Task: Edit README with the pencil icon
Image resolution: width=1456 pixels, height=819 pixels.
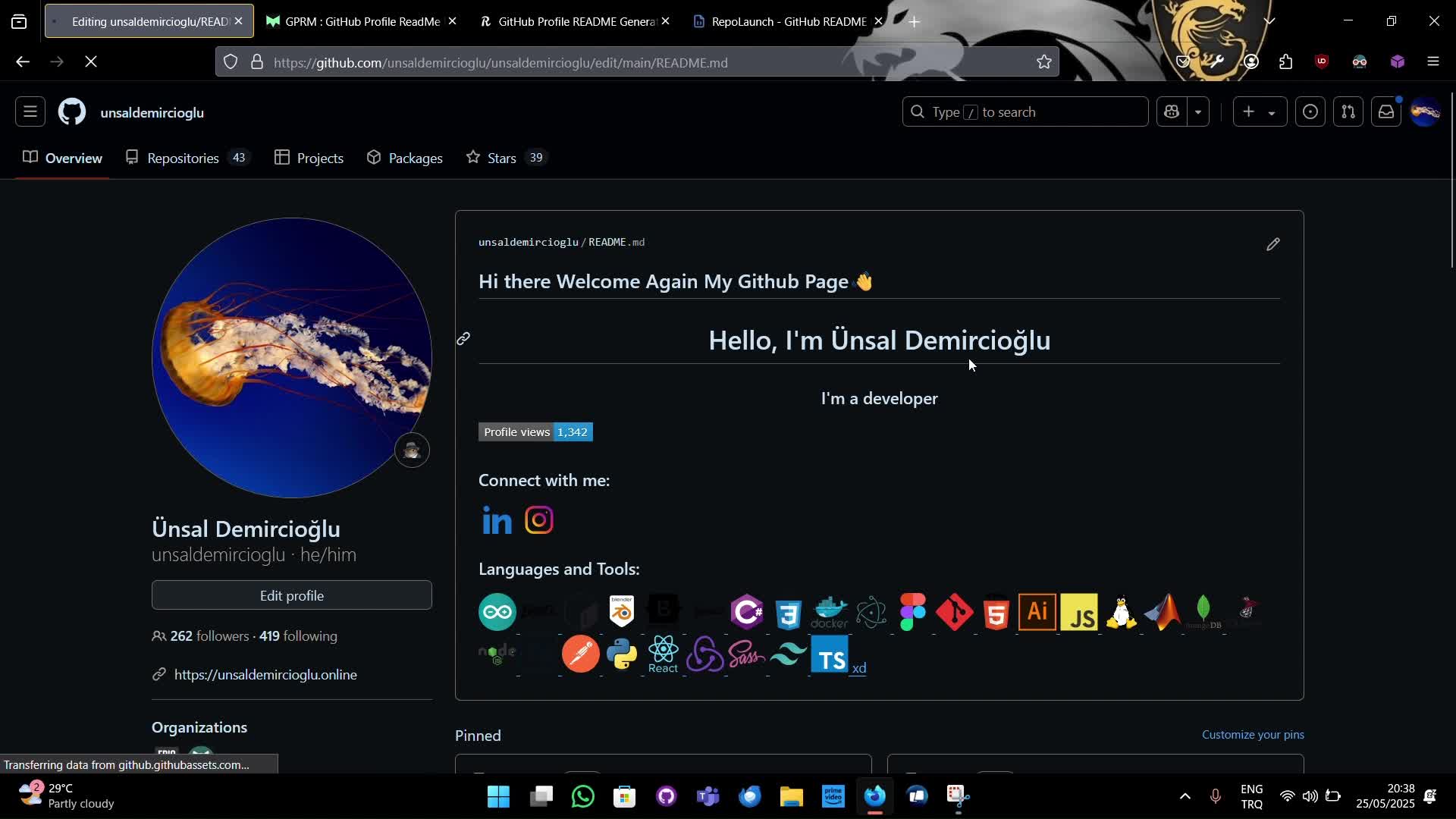Action: click(1273, 244)
